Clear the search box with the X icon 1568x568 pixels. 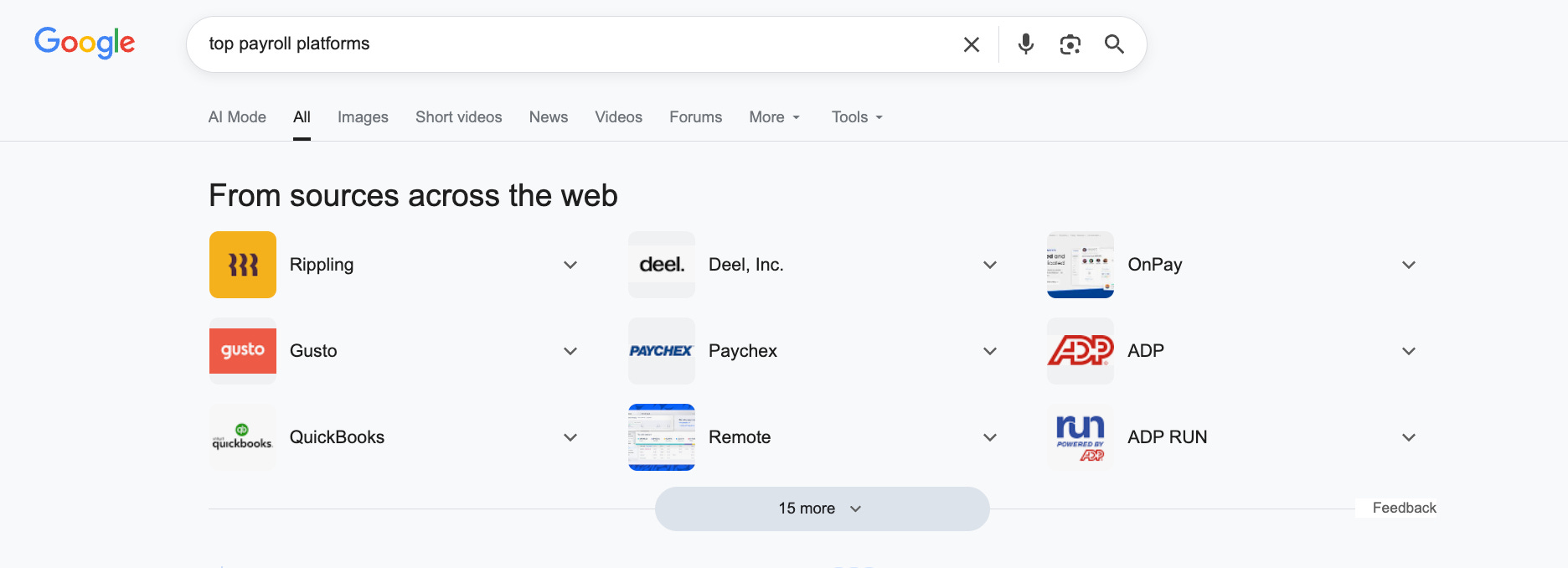(x=972, y=44)
